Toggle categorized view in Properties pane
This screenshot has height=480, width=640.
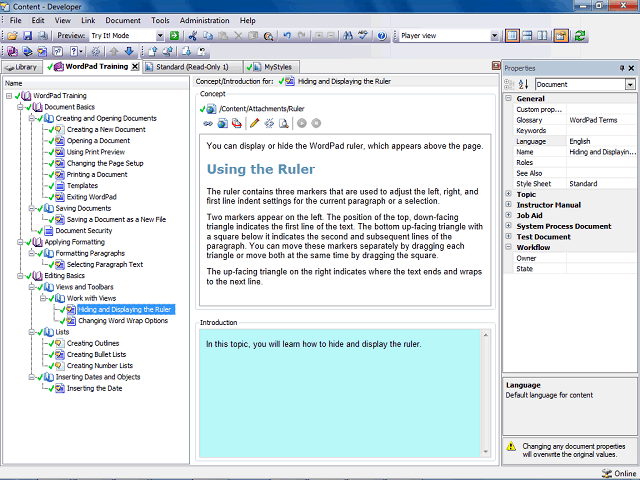(x=509, y=84)
